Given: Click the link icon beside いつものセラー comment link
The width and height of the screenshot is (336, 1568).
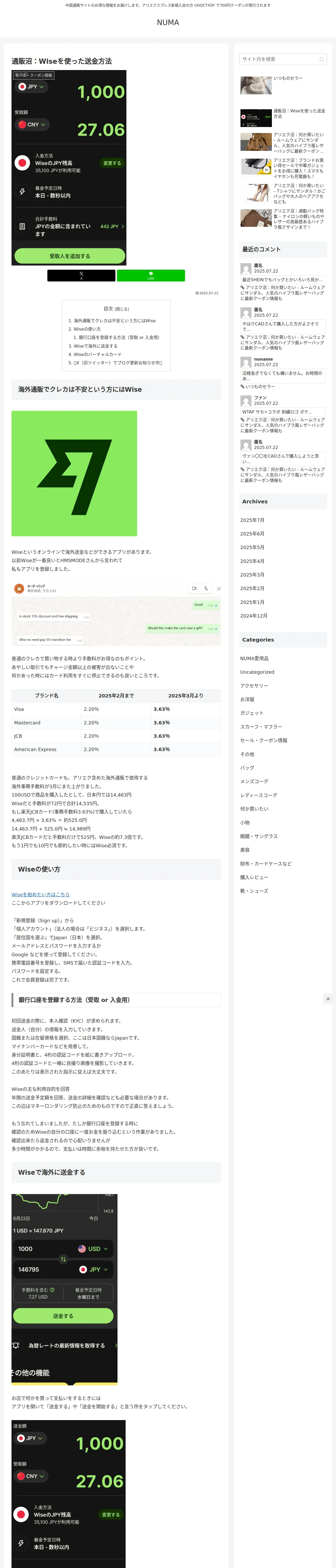Looking at the screenshot, I should (242, 387).
